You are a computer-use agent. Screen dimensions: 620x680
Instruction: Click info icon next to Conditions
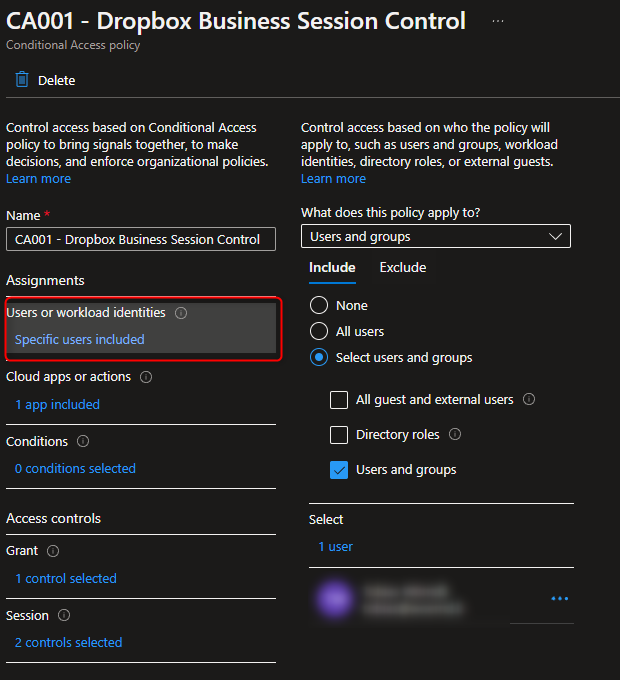pos(83,441)
